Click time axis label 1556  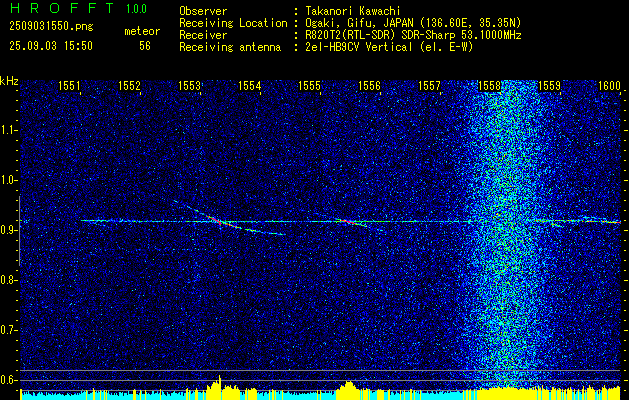pos(369,85)
